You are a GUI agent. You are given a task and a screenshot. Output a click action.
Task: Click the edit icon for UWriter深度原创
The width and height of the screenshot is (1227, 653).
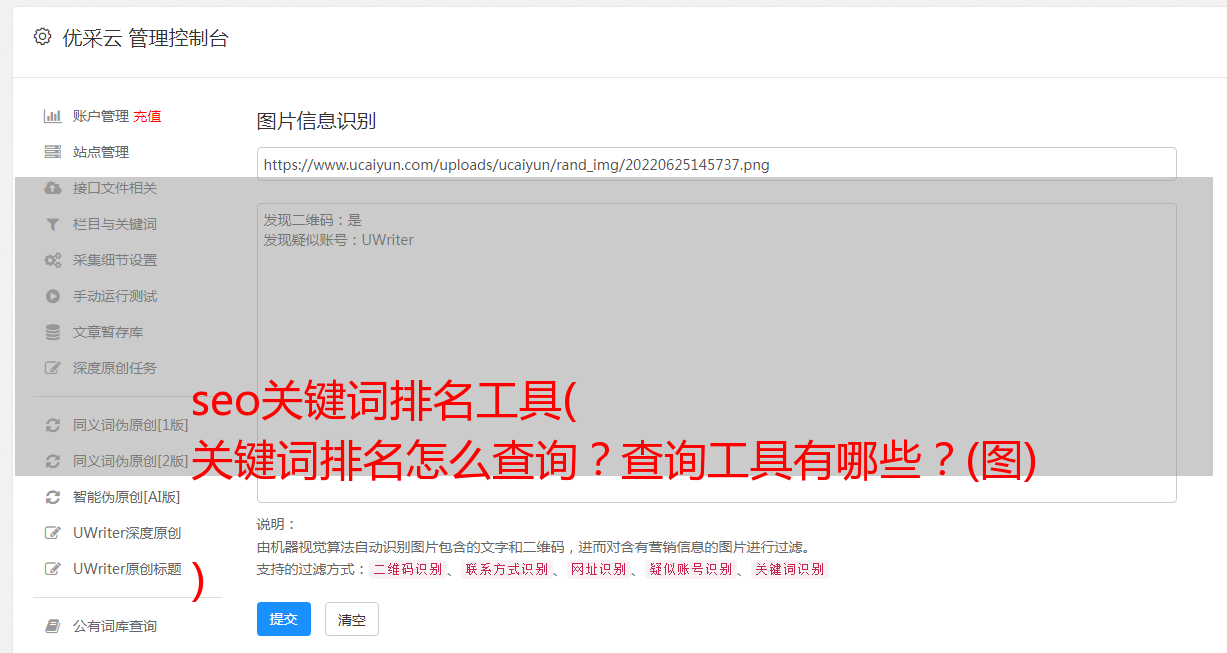(53, 533)
